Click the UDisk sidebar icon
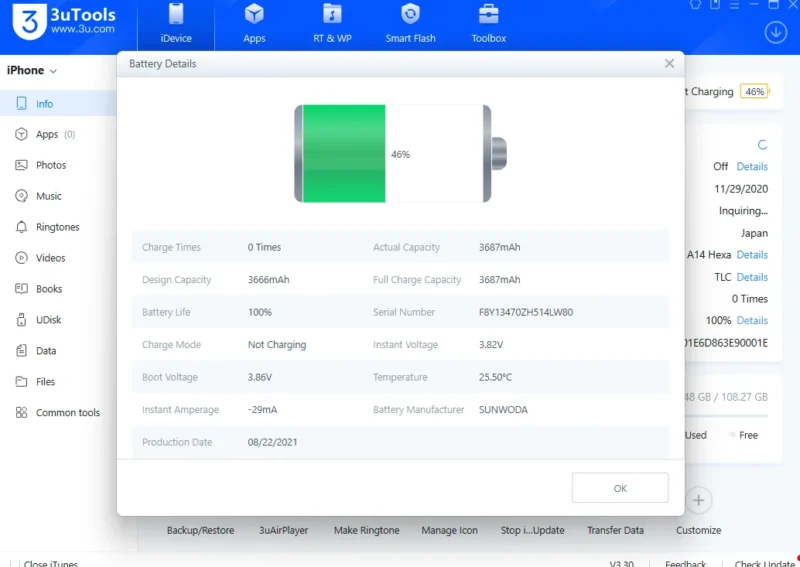800x567 pixels. point(21,319)
